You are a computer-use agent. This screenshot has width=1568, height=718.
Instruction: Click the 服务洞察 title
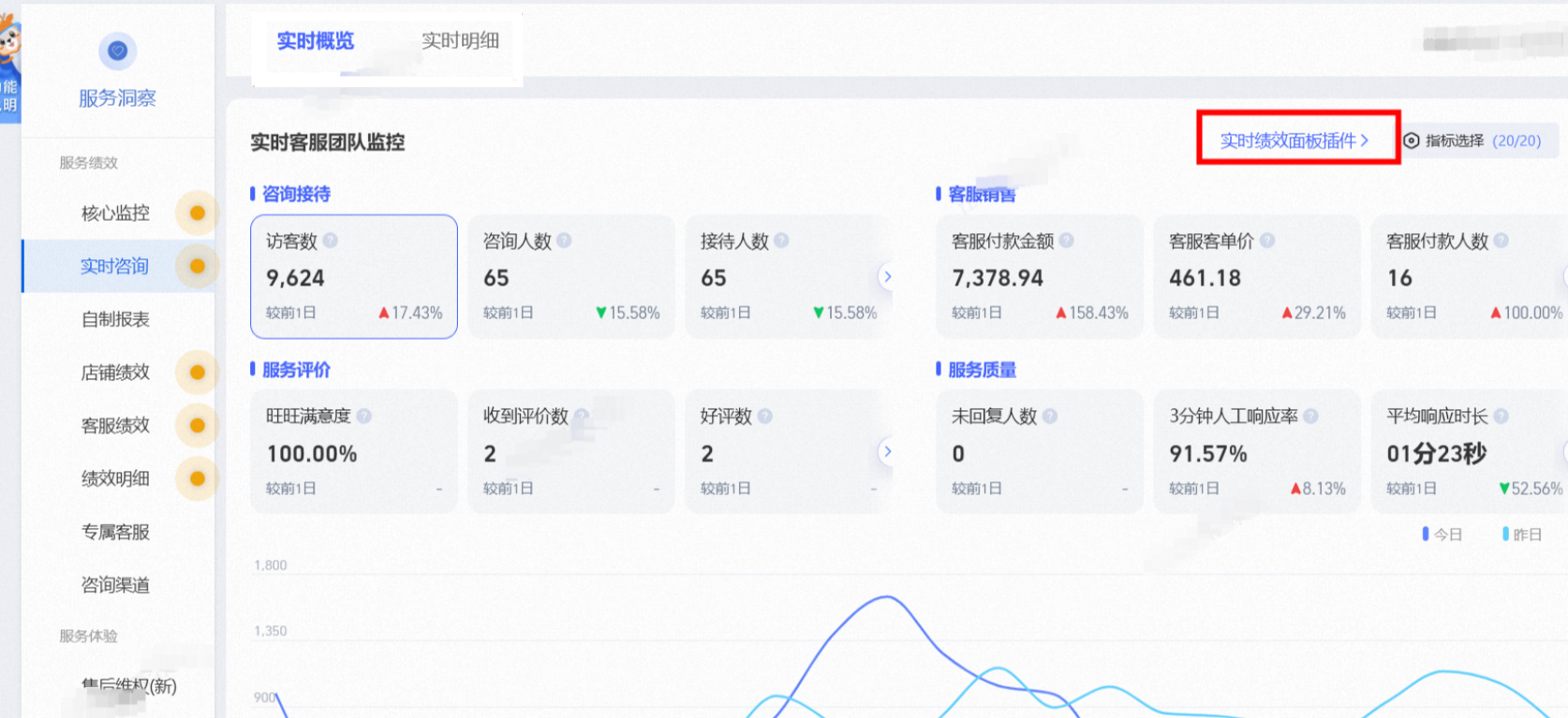pos(117,98)
